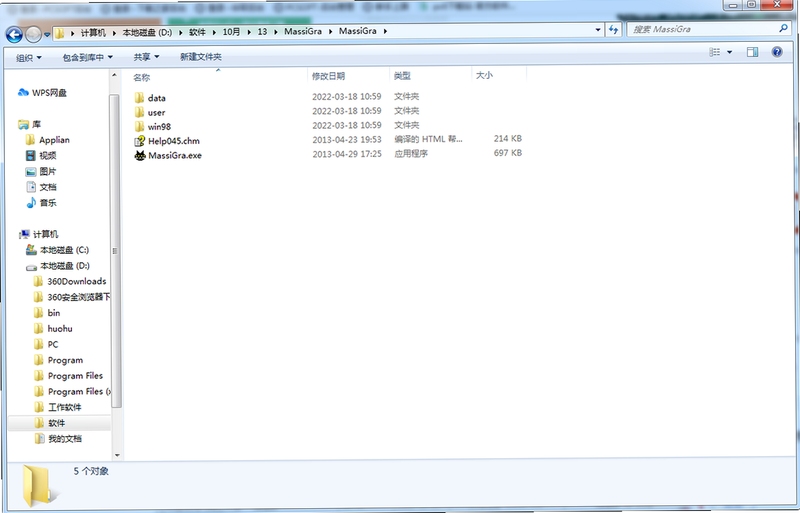Open the 共享 menu
This screenshot has width=800, height=513.
coord(146,57)
